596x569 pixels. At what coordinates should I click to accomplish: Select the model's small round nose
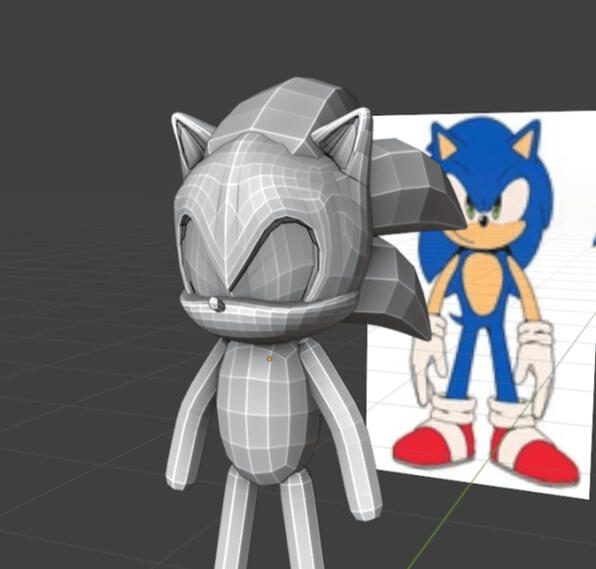point(216,304)
